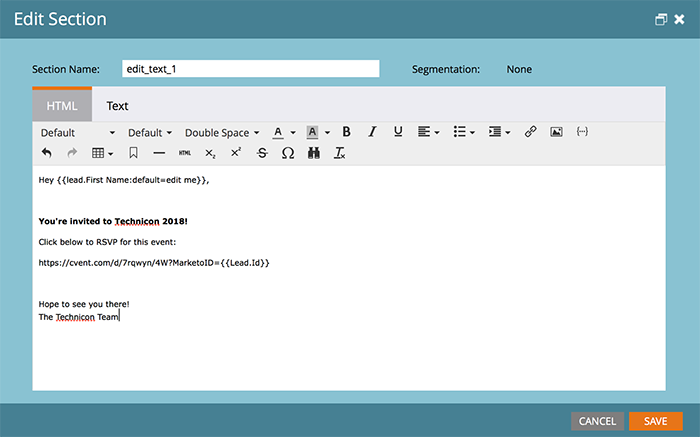This screenshot has width=700, height=437.
Task: Expand the list style dropdown arrow
Action: pos(472,133)
